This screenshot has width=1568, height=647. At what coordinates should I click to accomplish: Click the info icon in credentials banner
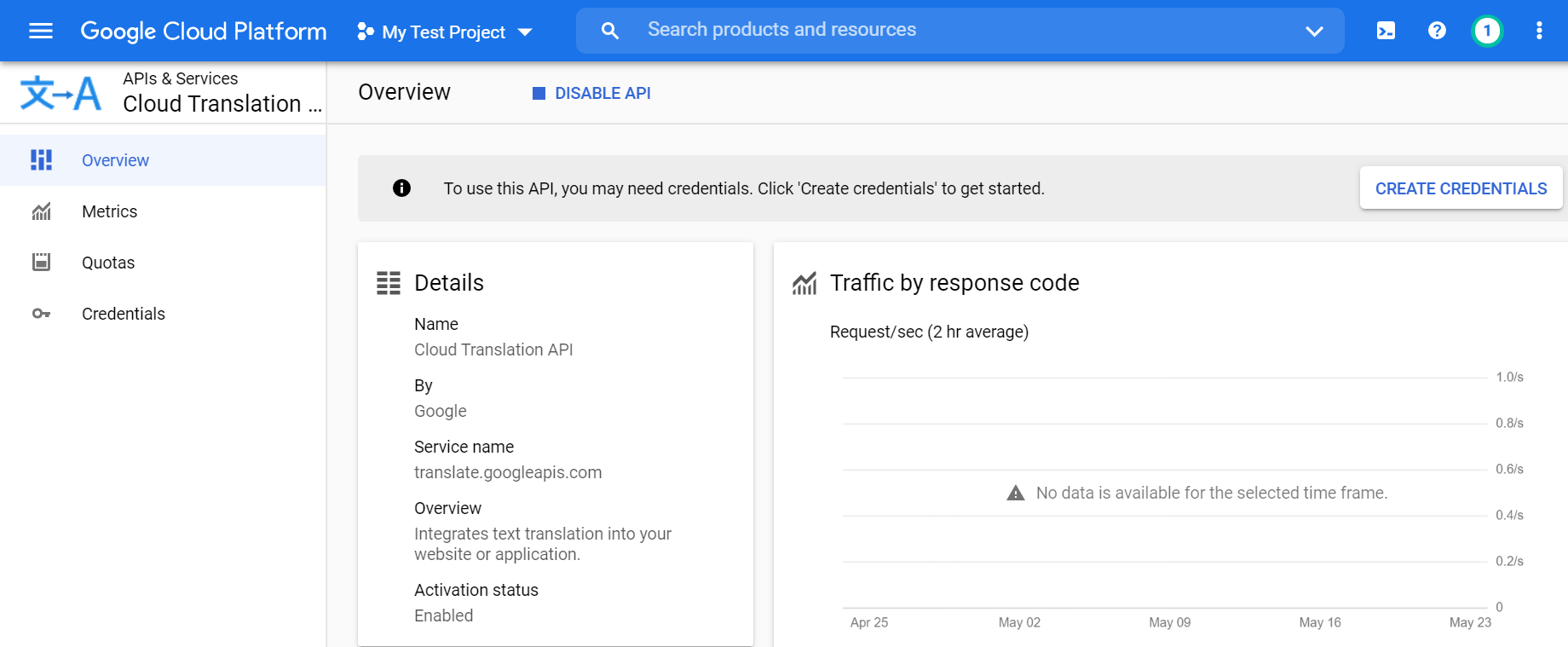(x=401, y=188)
